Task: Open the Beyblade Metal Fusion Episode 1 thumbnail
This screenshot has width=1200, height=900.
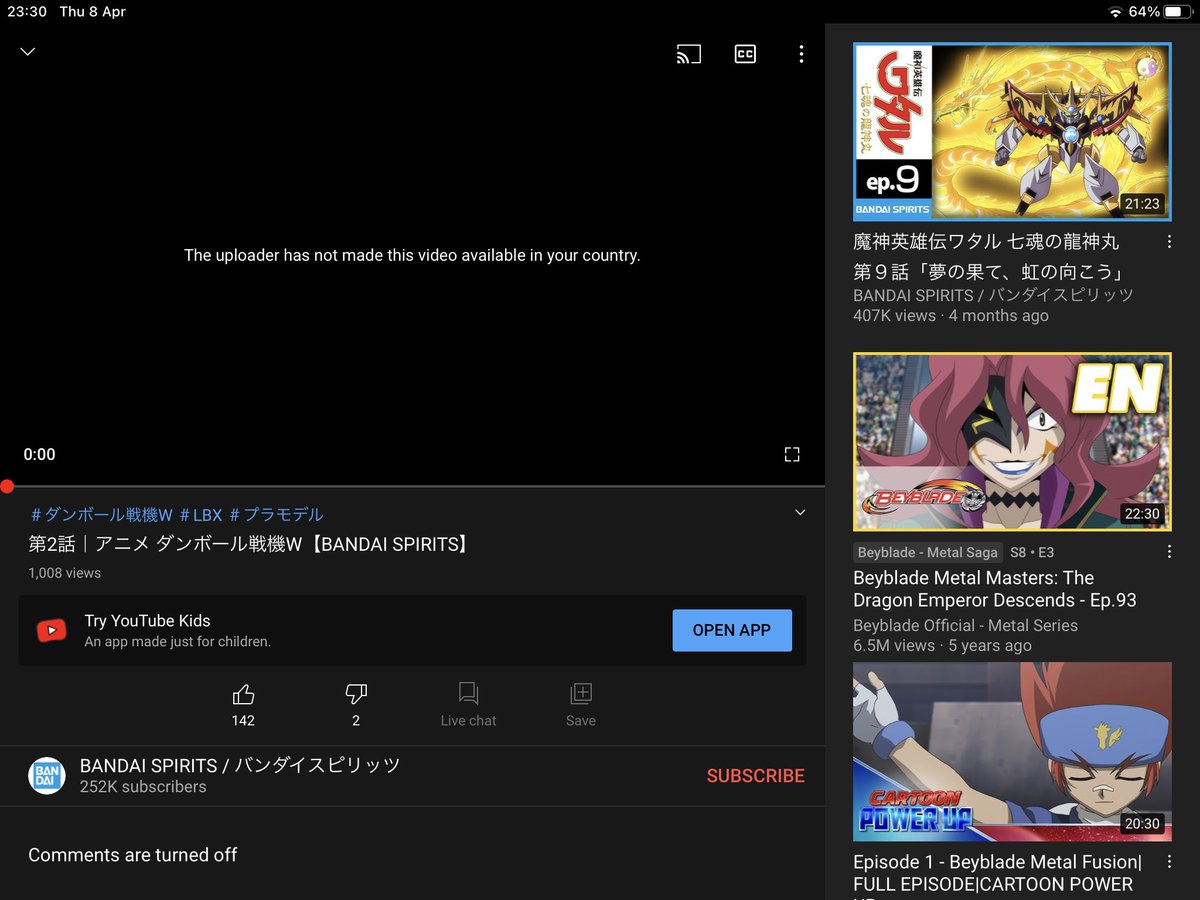Action: click(x=1012, y=751)
